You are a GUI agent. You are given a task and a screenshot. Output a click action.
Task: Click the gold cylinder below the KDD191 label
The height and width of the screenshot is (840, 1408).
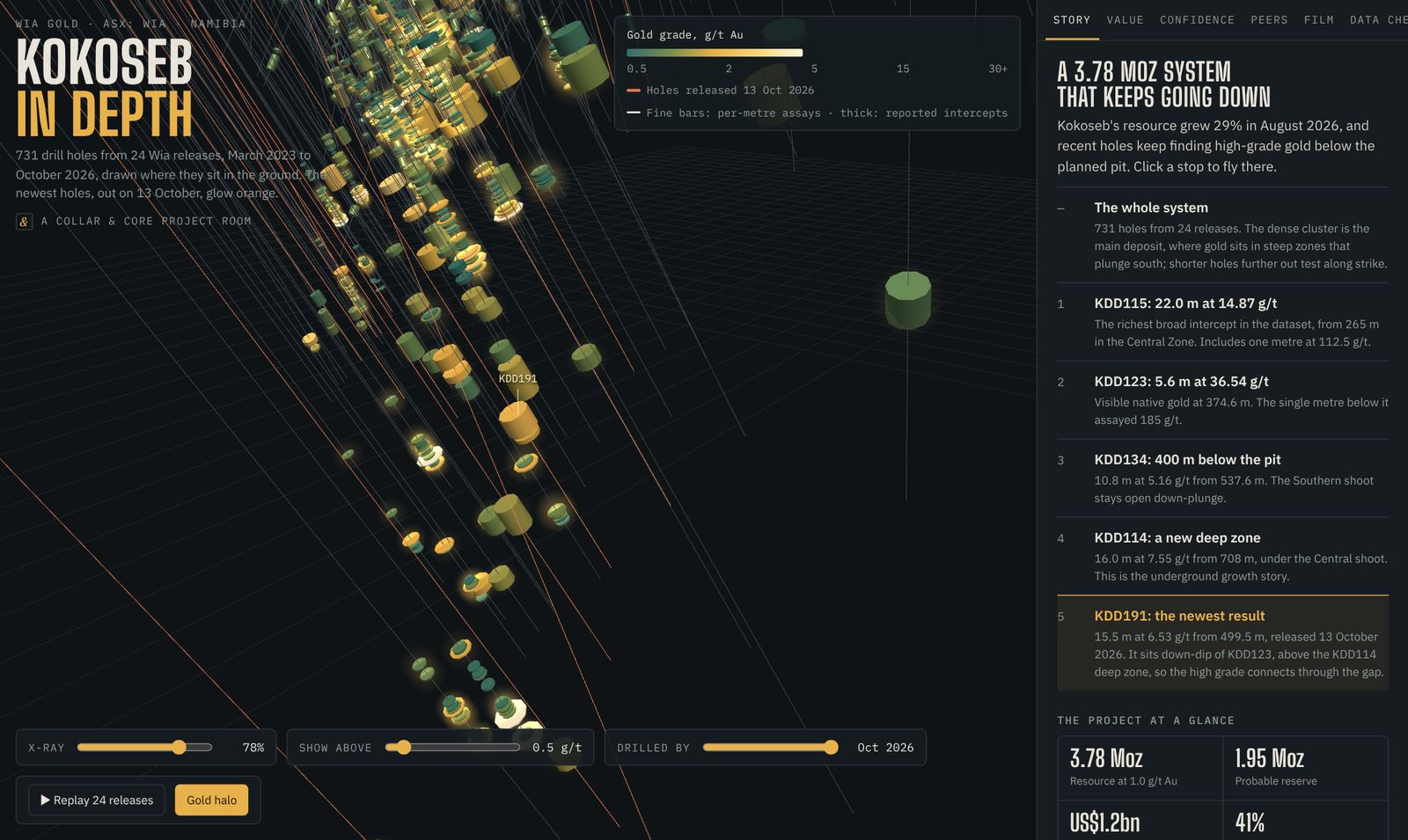(519, 422)
